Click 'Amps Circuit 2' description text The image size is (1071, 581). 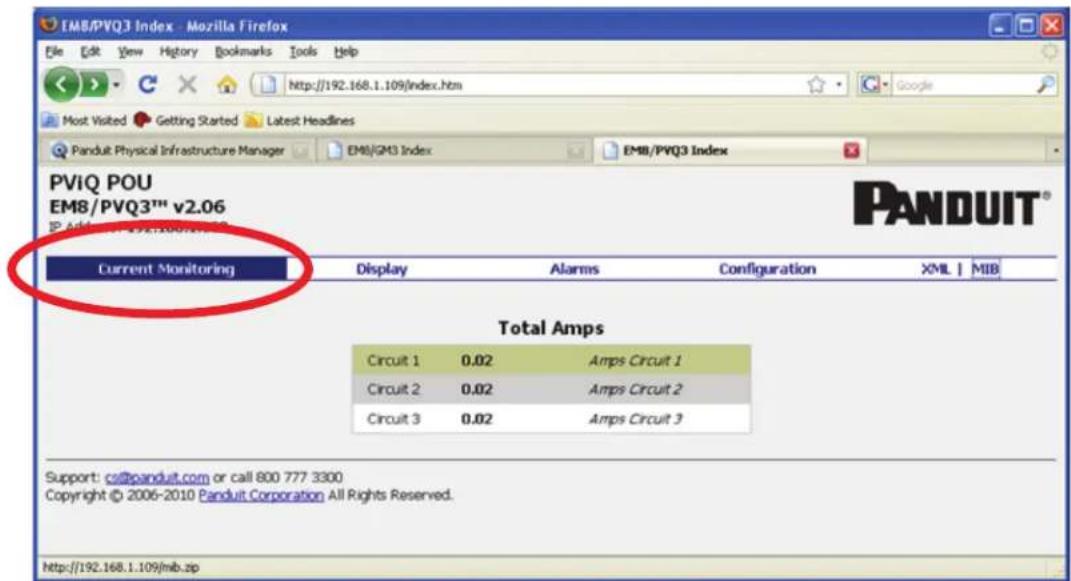coord(635,389)
